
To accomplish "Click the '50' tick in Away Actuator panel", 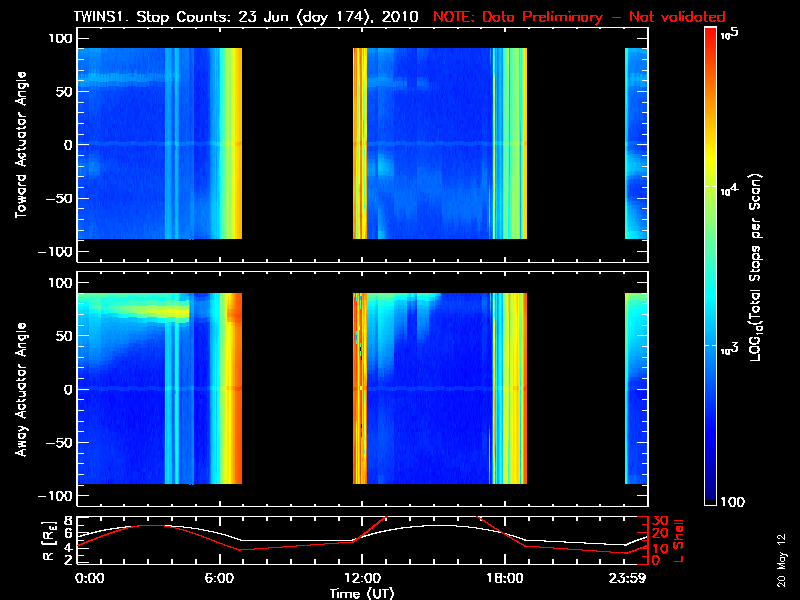I will pyautogui.click(x=65, y=336).
